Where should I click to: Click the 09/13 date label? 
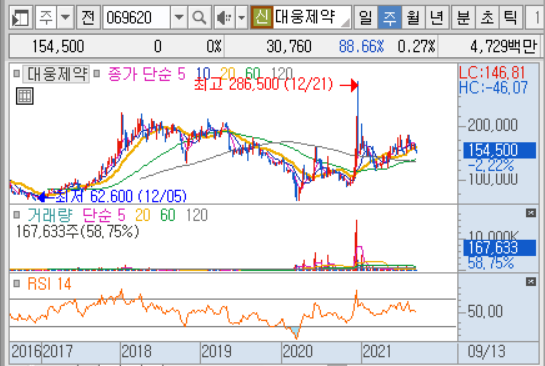pyautogui.click(x=486, y=351)
